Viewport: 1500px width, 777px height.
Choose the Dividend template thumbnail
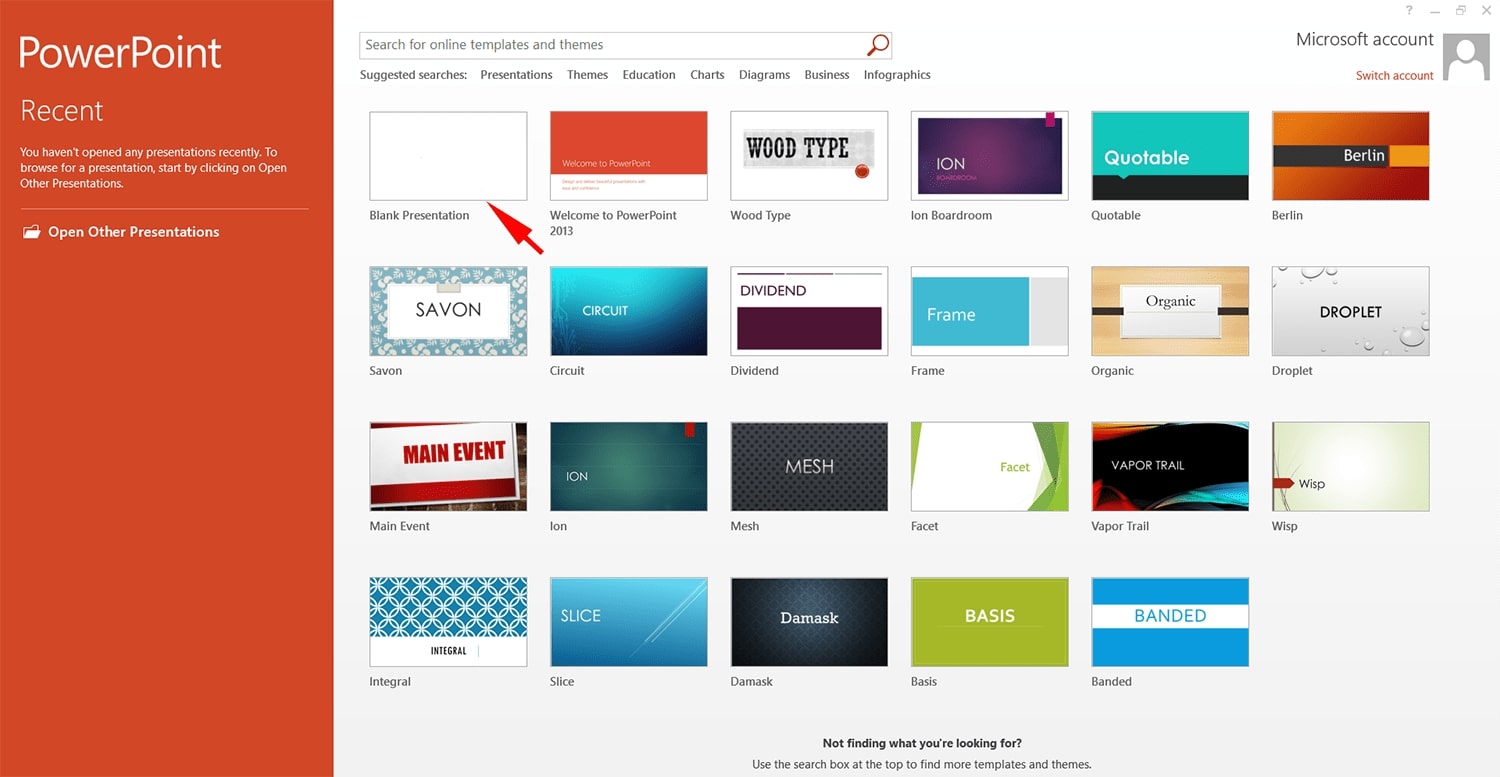coord(809,311)
